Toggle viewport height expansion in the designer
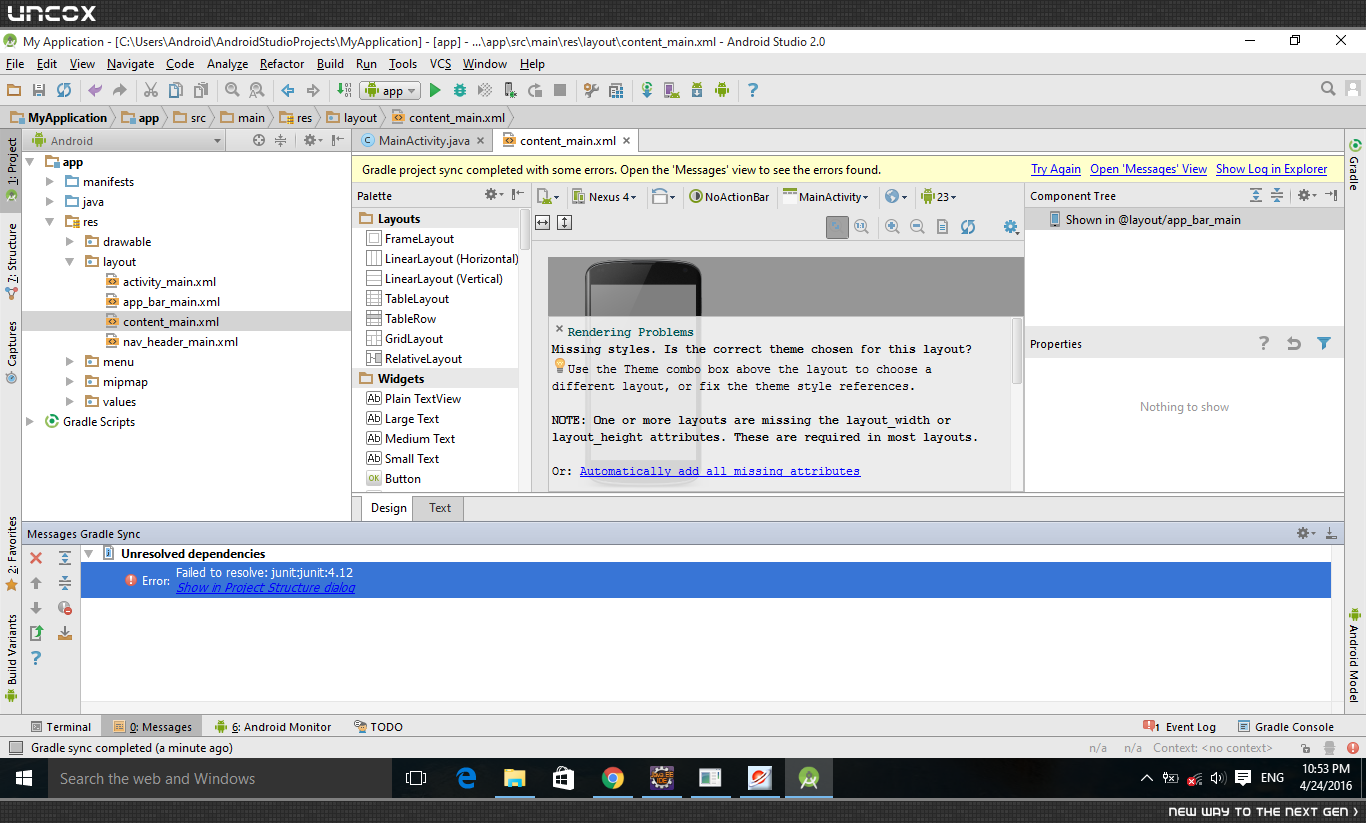Viewport: 1366px width, 823px height. pos(565,222)
